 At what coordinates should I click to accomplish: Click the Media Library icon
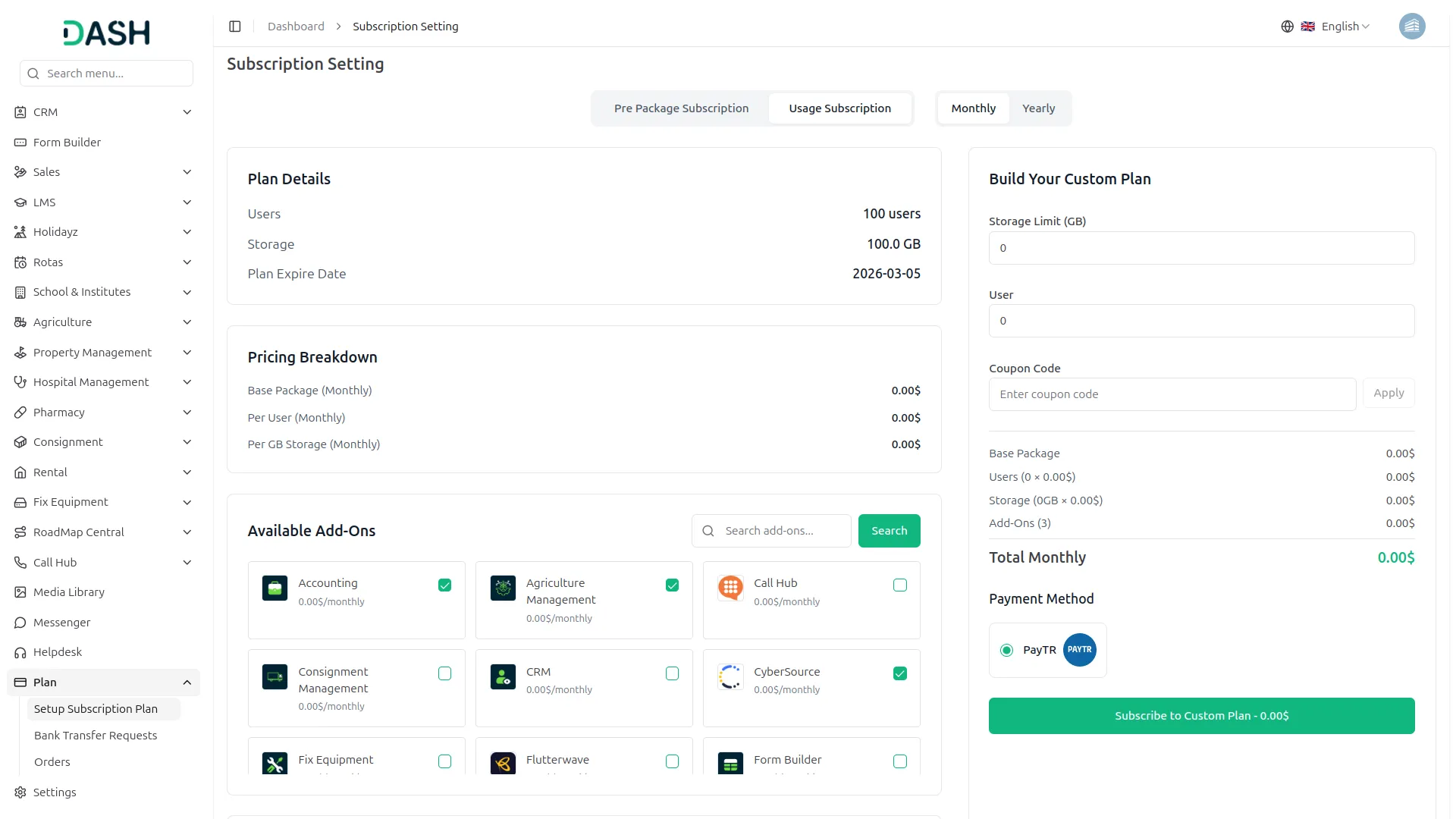[x=20, y=592]
